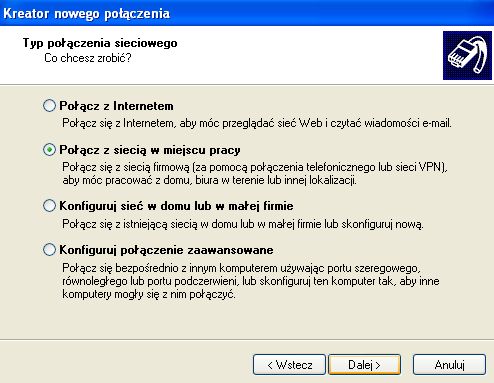Select Połącz z siecią w miejscu pracy option

49,150
